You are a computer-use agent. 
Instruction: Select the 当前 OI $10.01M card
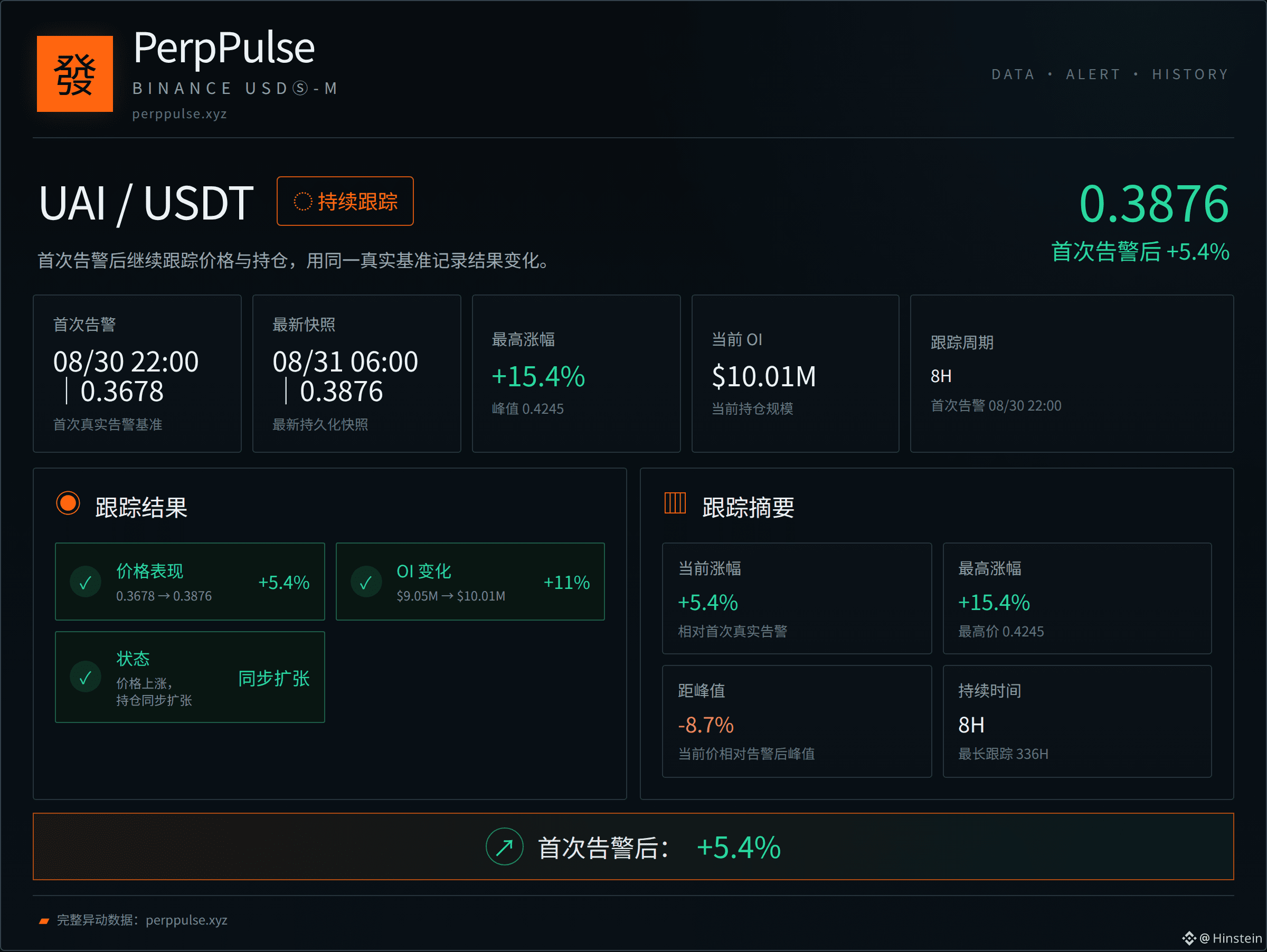point(795,374)
